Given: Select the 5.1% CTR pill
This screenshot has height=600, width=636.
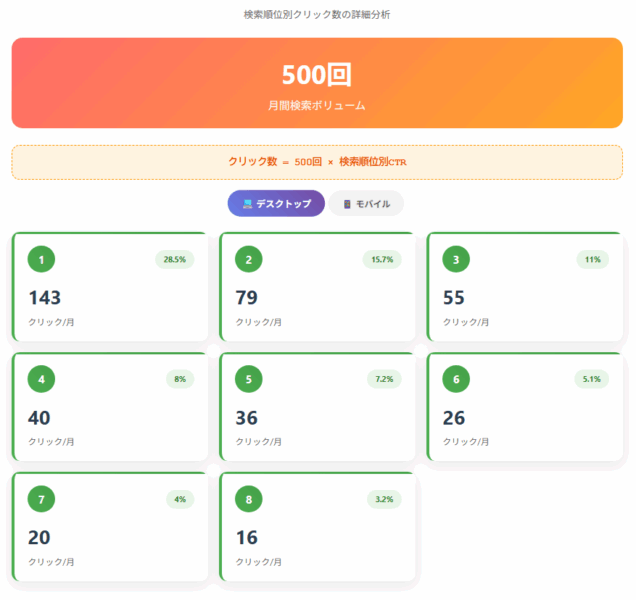Looking at the screenshot, I should pos(590,379).
